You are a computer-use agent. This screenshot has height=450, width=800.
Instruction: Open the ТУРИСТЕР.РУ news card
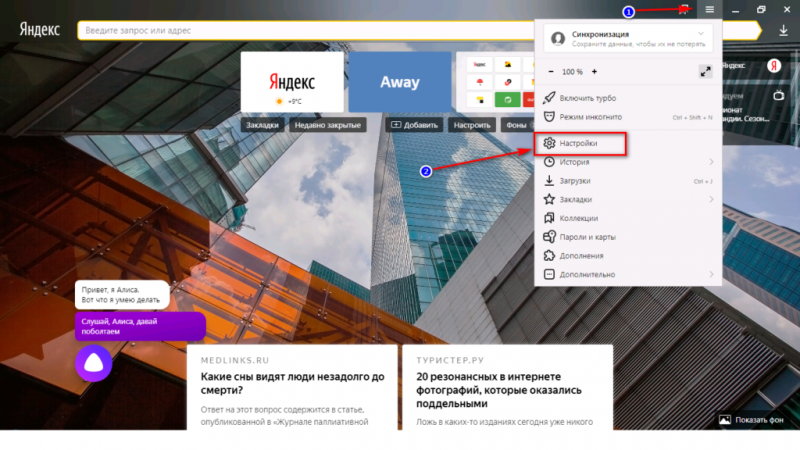tap(508, 388)
